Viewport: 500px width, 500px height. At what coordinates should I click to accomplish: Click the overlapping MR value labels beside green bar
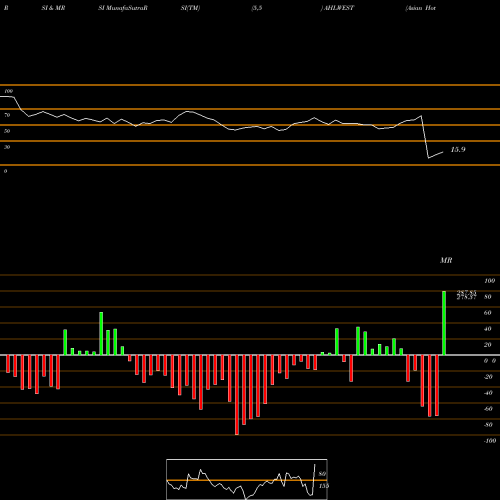[466, 295]
